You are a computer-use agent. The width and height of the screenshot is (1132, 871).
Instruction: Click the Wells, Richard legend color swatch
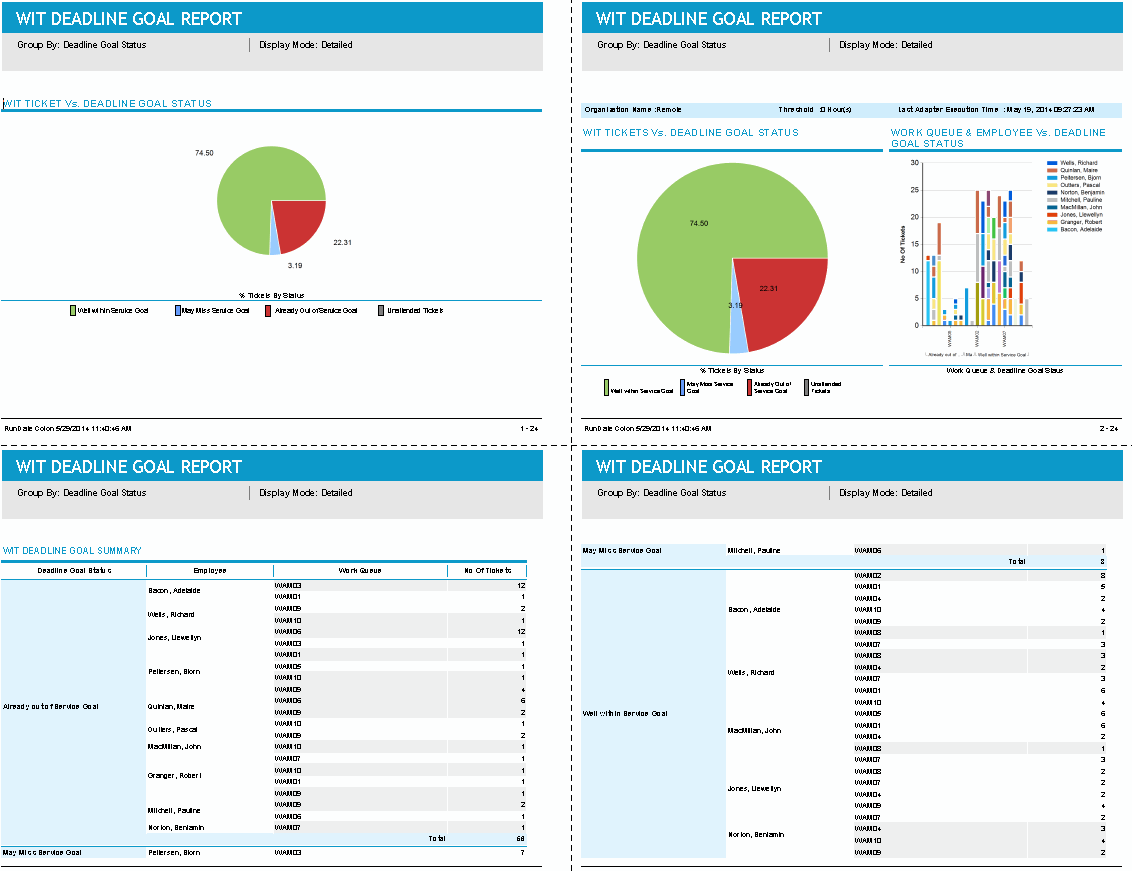(x=1052, y=162)
